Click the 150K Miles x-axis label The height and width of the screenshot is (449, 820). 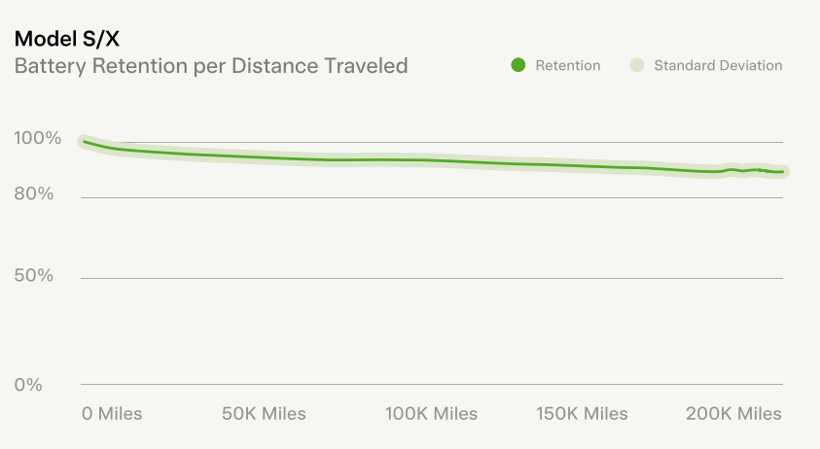(582, 414)
